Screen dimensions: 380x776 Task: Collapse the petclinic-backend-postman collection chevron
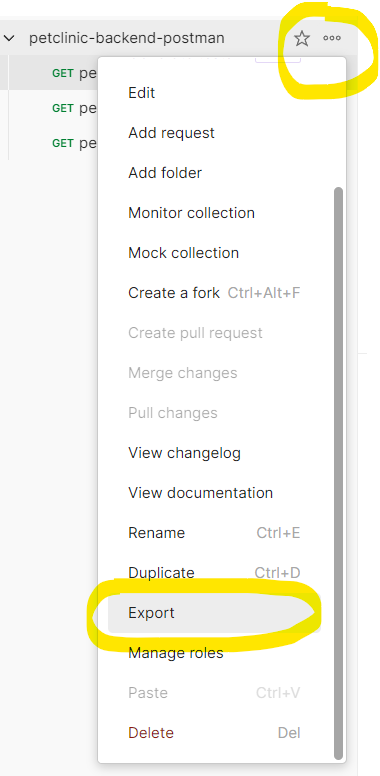pyautogui.click(x=9, y=38)
